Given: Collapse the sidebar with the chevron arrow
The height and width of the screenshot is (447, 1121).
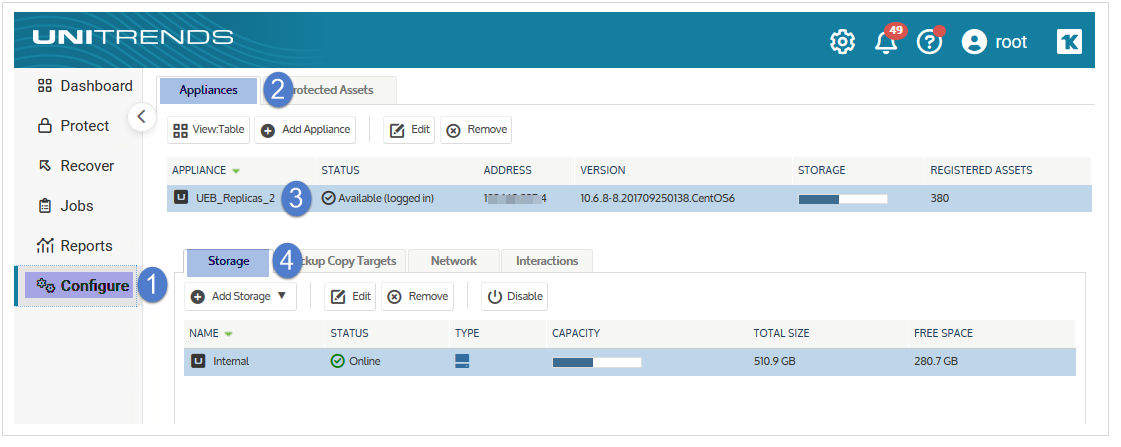Looking at the screenshot, I should 142,117.
